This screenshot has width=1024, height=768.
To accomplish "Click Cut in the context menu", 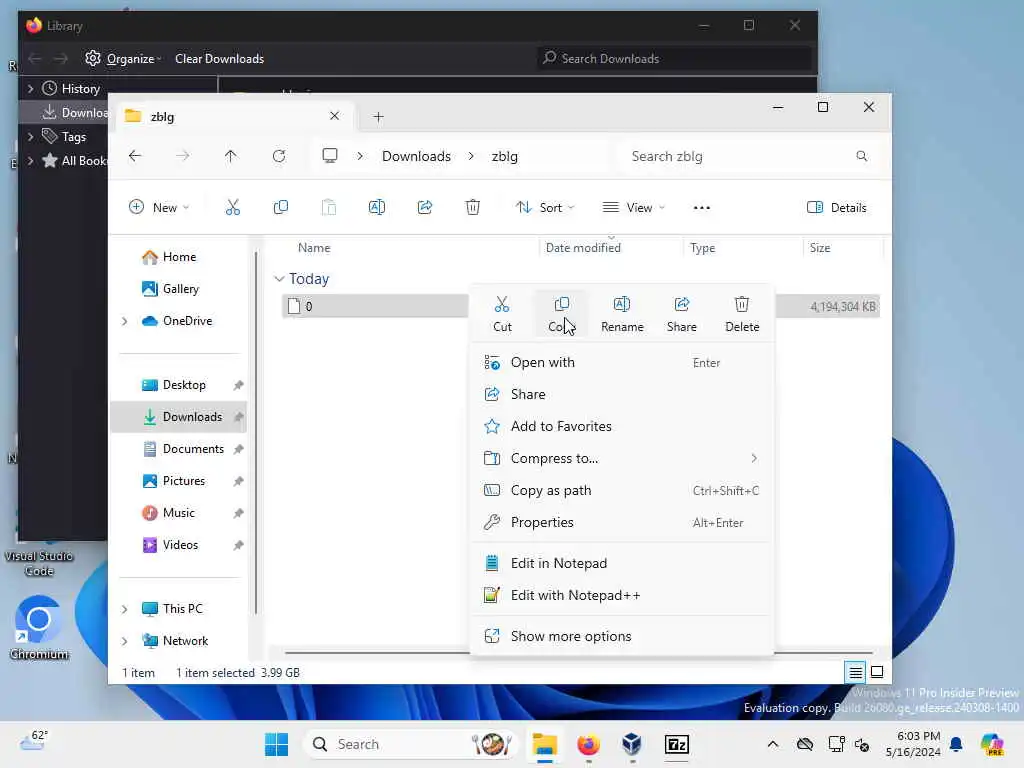I will click(502, 313).
